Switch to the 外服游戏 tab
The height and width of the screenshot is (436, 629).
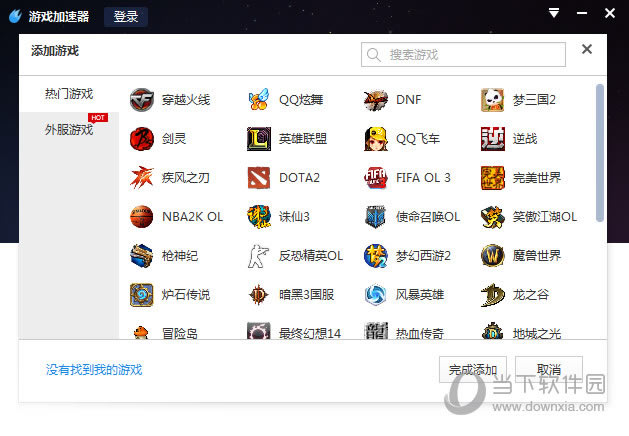pyautogui.click(x=69, y=130)
